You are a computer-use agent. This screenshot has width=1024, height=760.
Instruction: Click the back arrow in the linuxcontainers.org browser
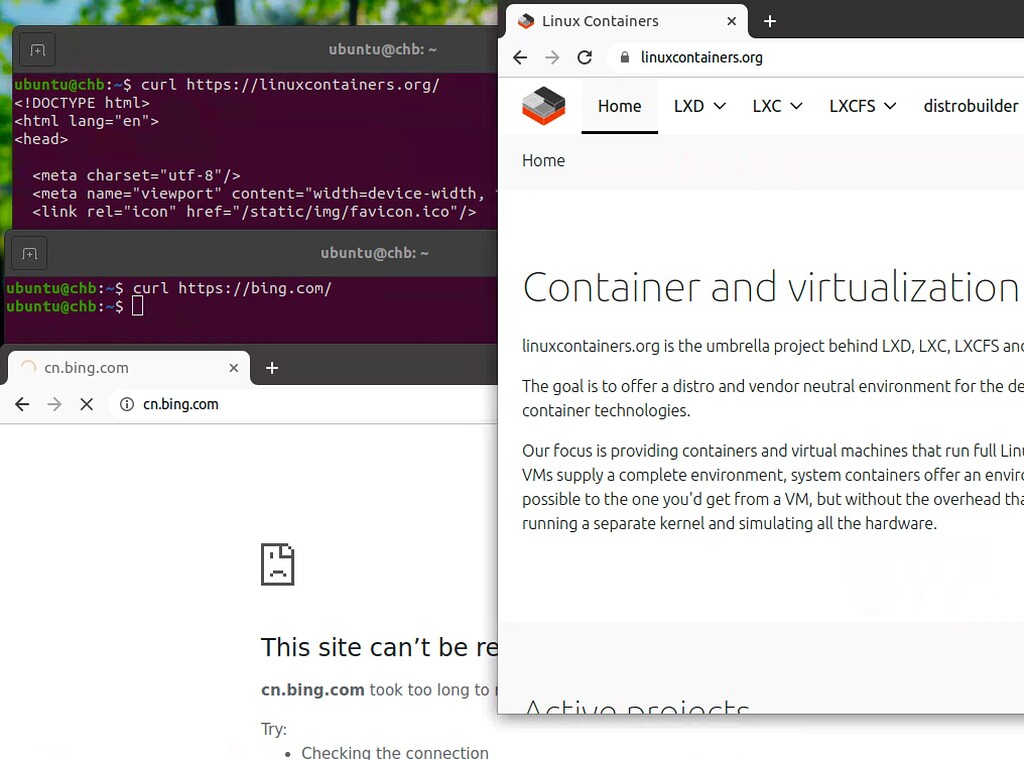[519, 57]
